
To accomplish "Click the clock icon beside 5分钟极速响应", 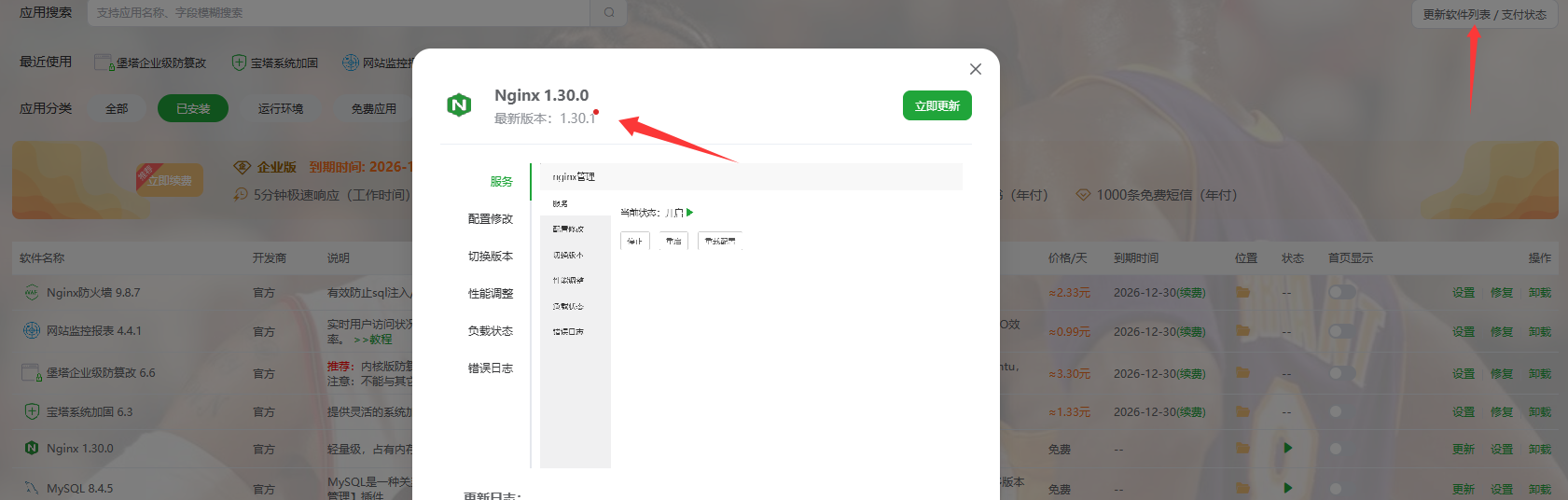I will 241,195.
